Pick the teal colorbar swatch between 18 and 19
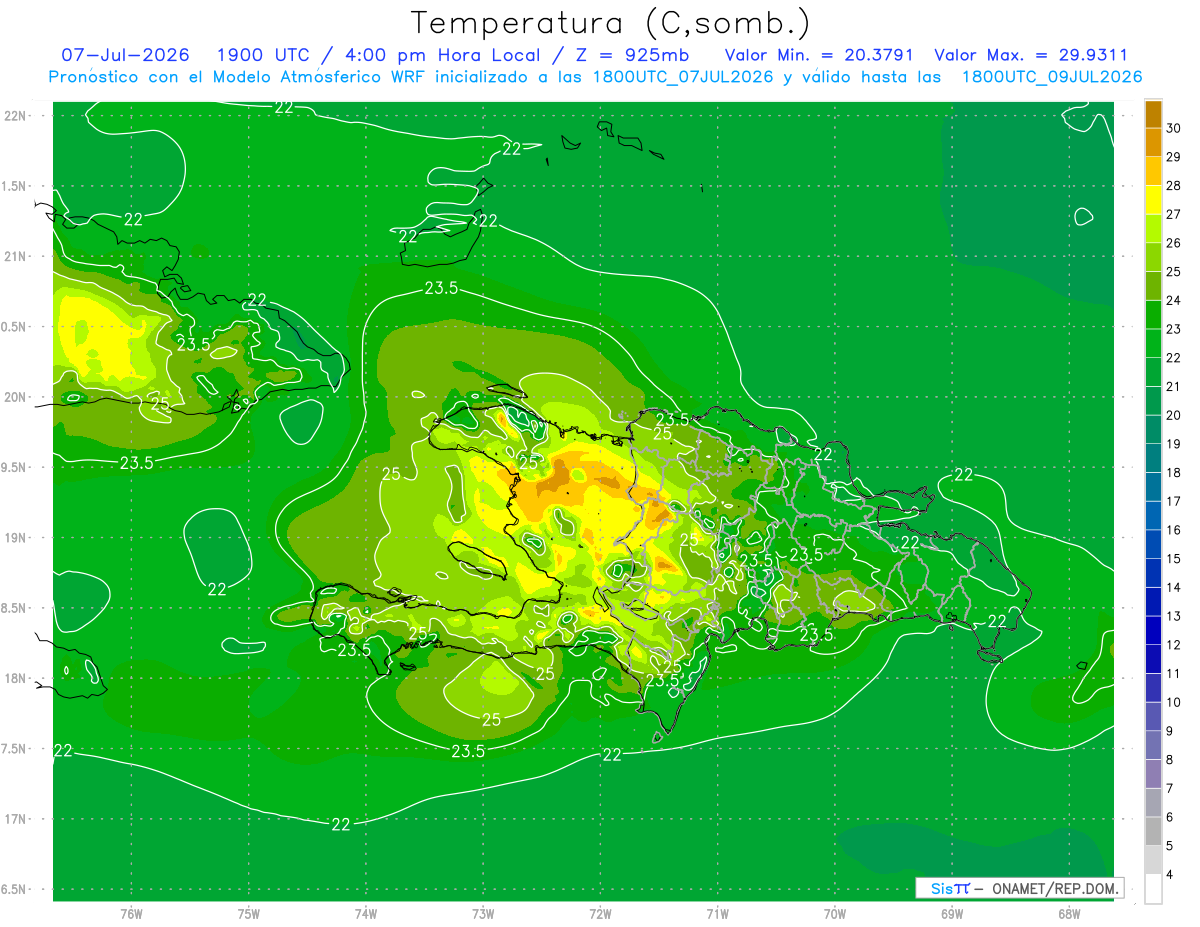This screenshot has height=927, width=1200. click(1153, 458)
